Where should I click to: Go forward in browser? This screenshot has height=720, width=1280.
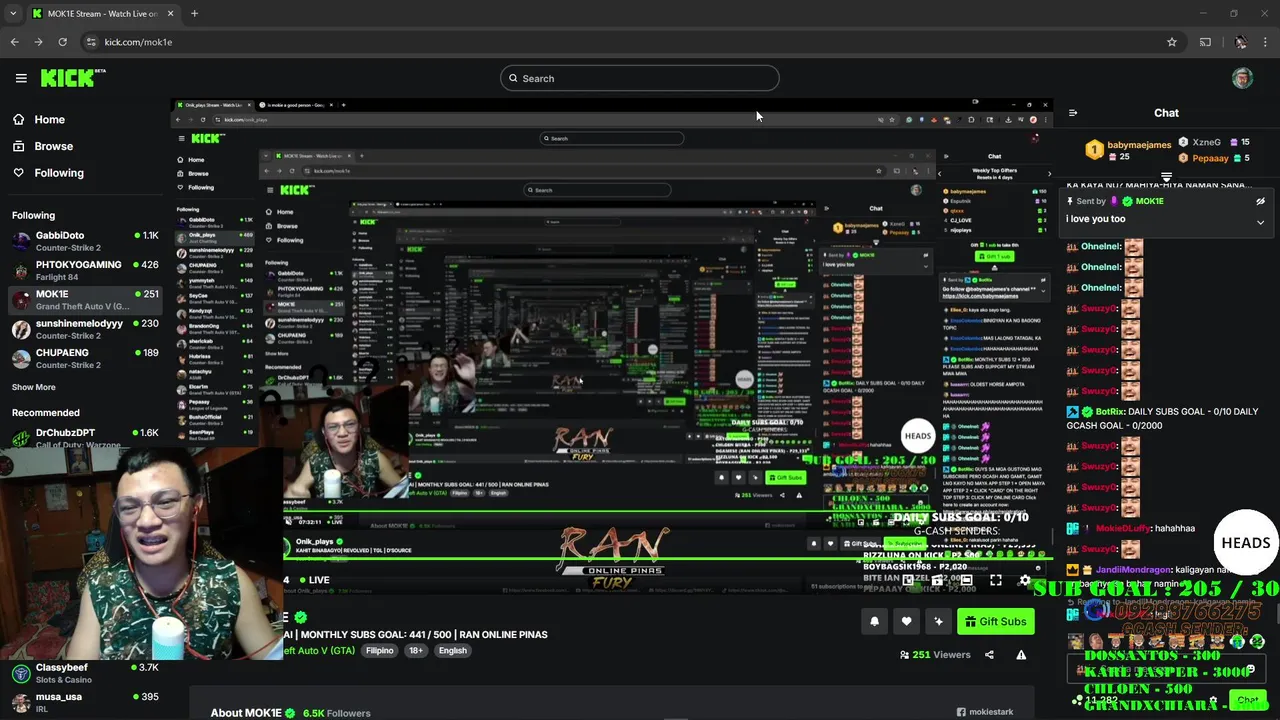click(38, 42)
